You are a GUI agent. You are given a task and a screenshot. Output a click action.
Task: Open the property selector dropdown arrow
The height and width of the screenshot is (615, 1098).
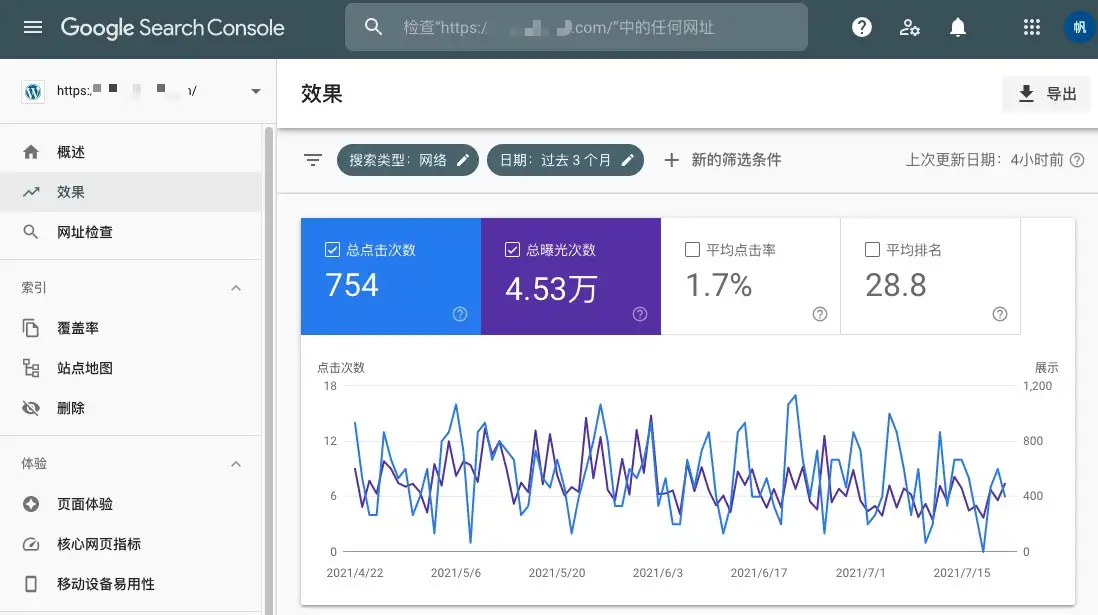click(x=256, y=91)
